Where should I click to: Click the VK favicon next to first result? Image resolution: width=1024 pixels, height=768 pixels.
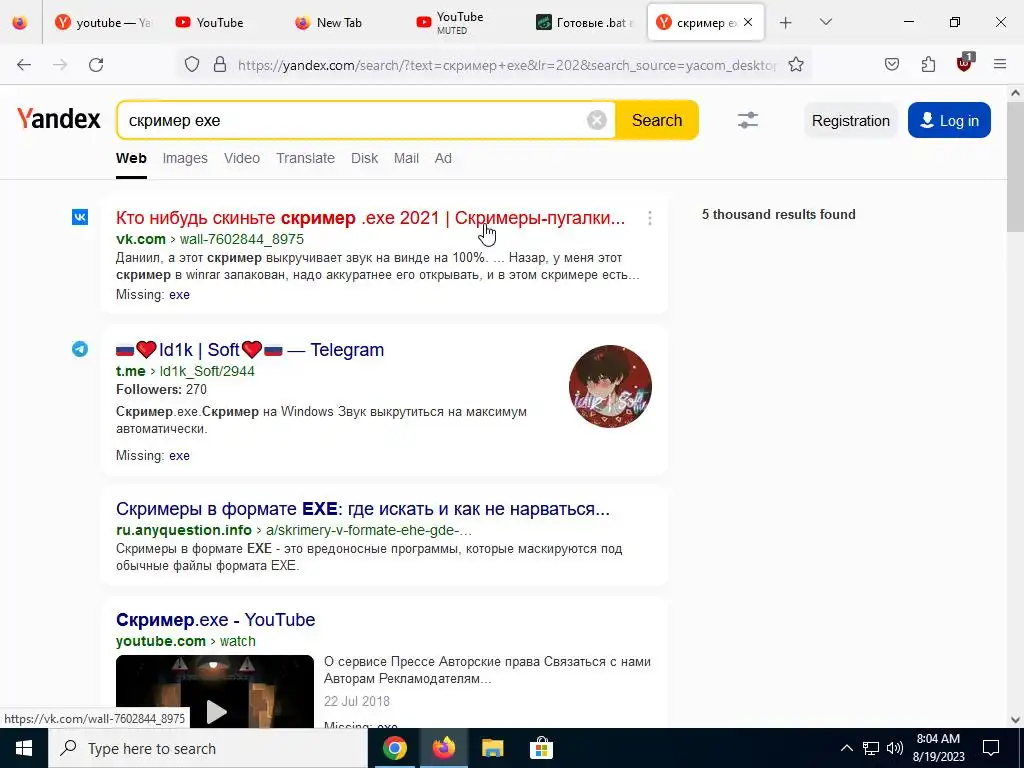tap(80, 217)
